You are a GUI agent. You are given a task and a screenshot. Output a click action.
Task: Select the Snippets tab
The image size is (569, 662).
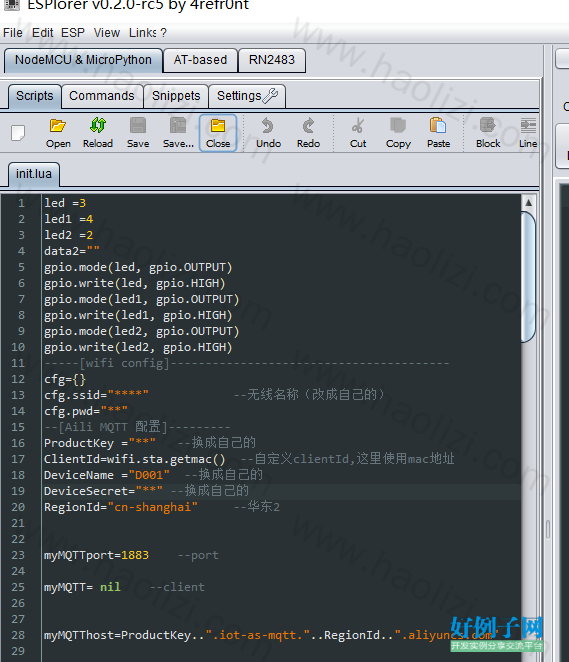point(176,96)
